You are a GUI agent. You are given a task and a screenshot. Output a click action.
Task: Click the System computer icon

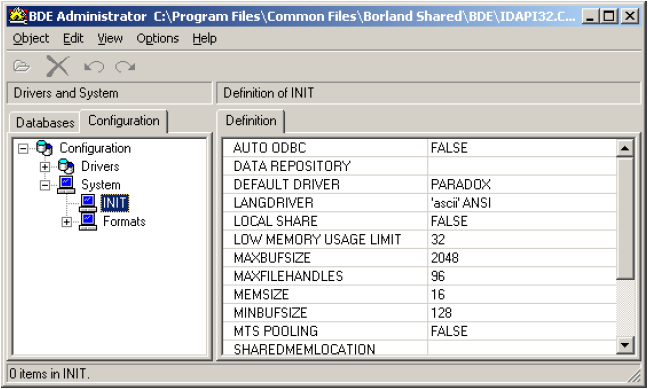point(66,185)
